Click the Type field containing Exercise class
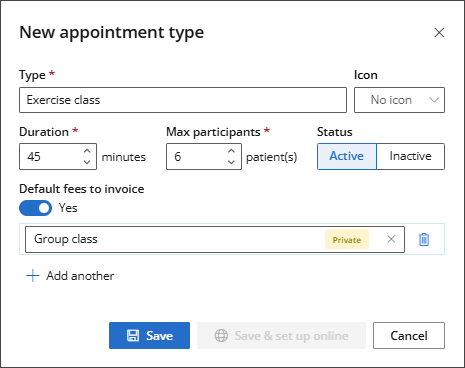 tap(183, 100)
